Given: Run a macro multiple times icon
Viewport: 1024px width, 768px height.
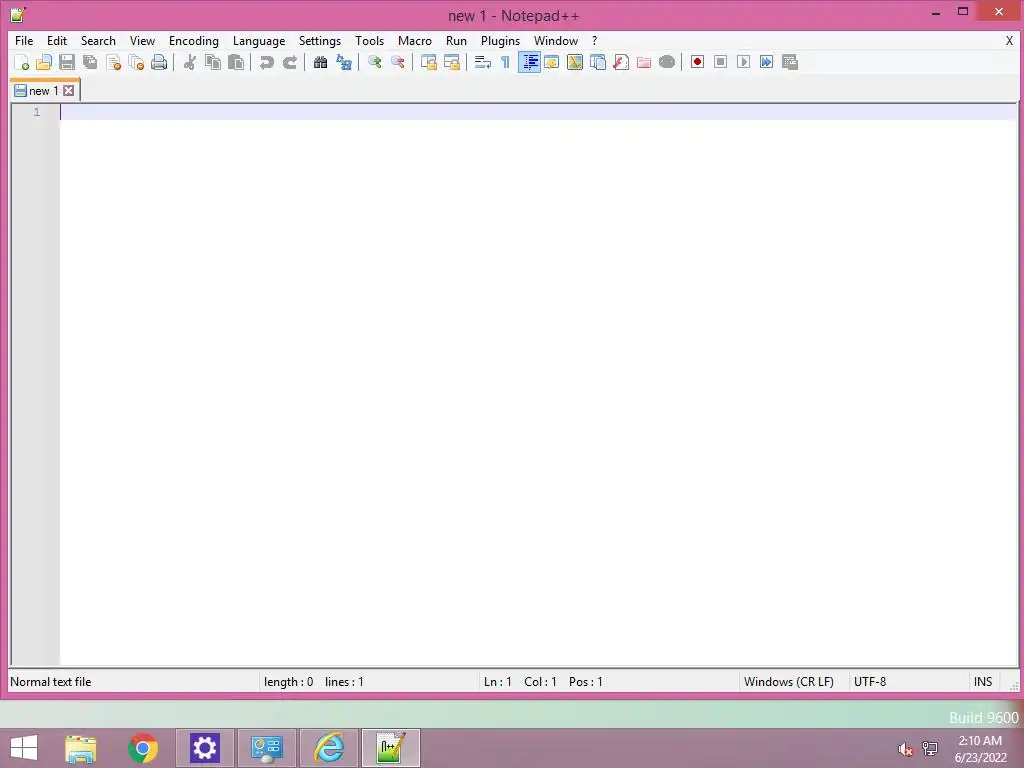Looking at the screenshot, I should (x=766, y=62).
